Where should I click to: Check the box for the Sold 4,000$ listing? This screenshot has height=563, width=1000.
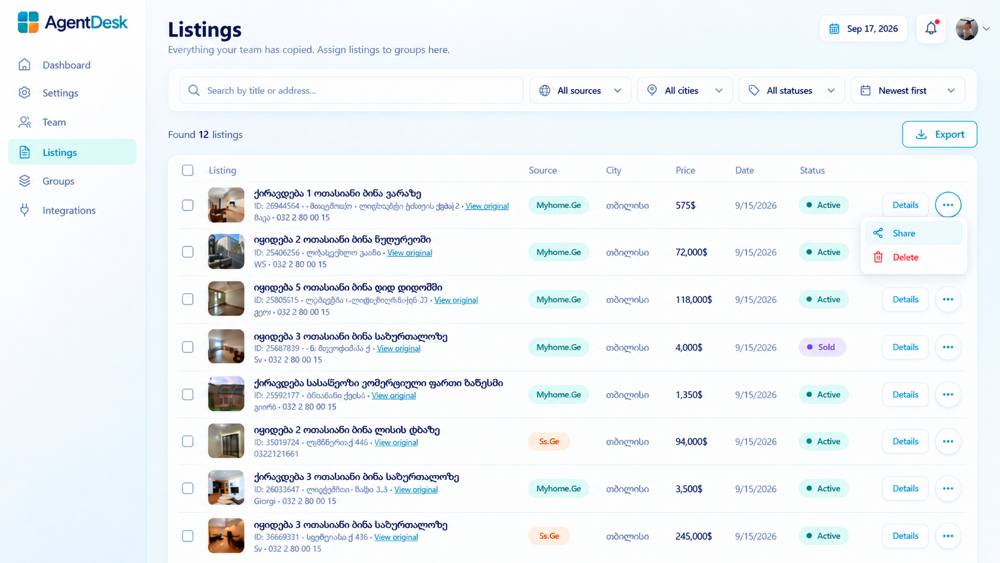coord(188,347)
